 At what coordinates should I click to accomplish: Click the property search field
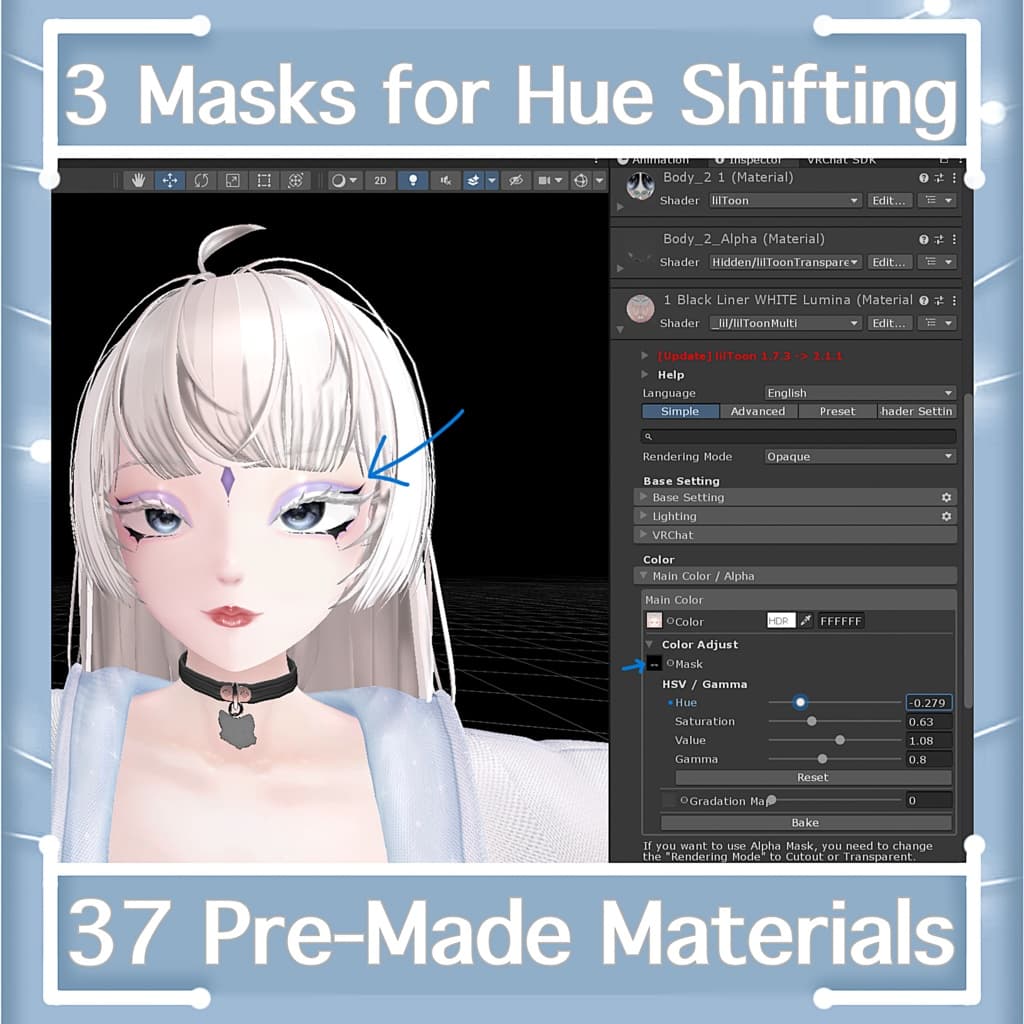click(x=799, y=436)
